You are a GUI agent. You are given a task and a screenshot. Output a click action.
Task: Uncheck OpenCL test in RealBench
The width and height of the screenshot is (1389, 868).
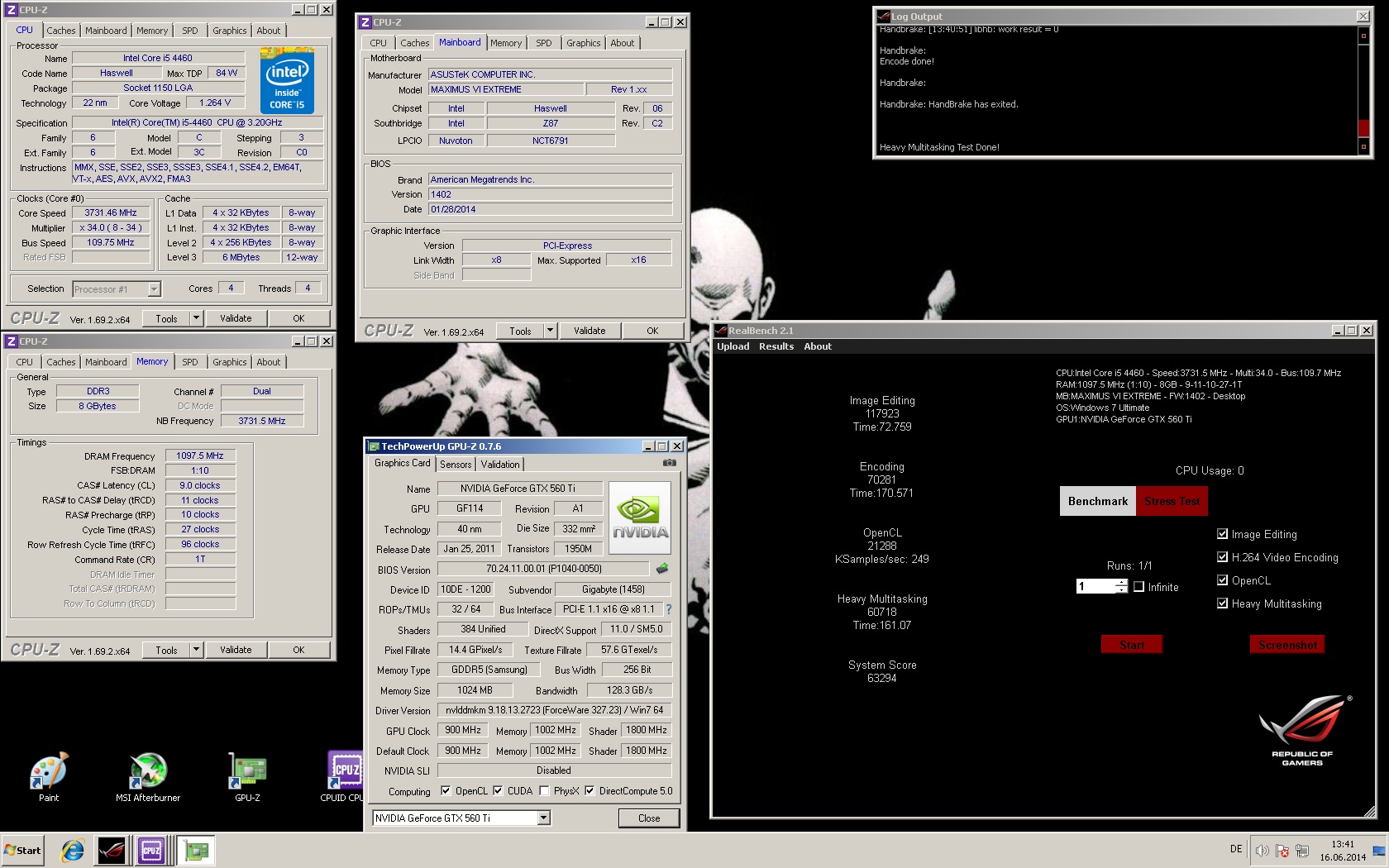1222,580
